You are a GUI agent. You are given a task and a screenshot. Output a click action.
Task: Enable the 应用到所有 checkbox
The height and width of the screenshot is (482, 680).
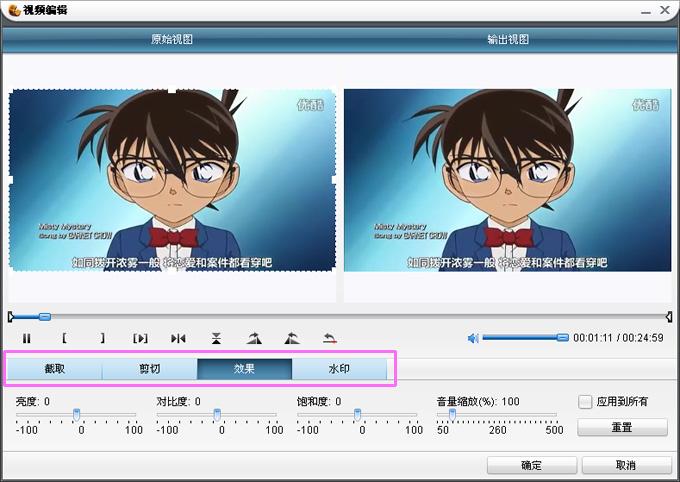tap(585, 402)
